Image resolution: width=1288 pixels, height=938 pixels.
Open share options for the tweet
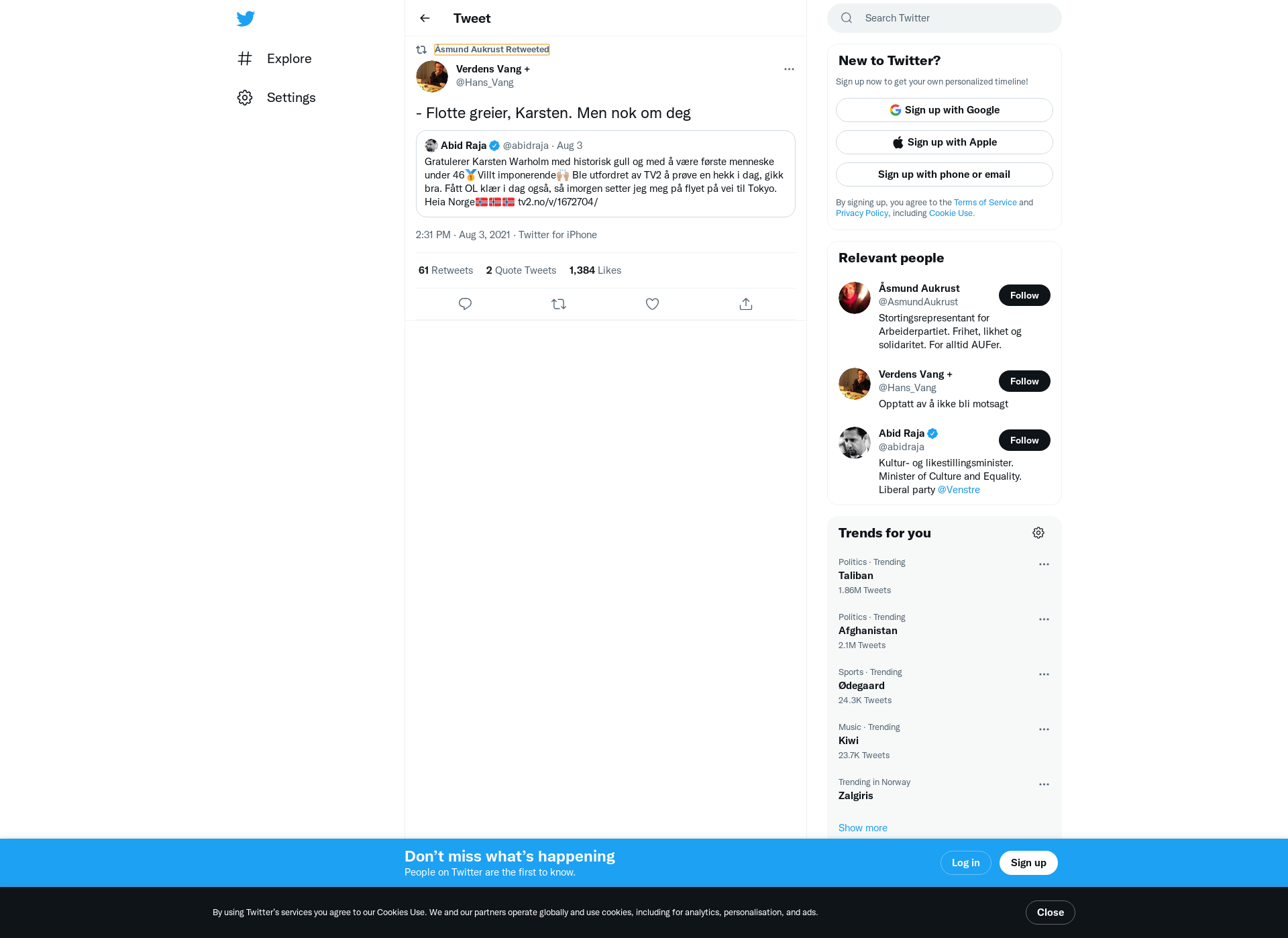[746, 304]
